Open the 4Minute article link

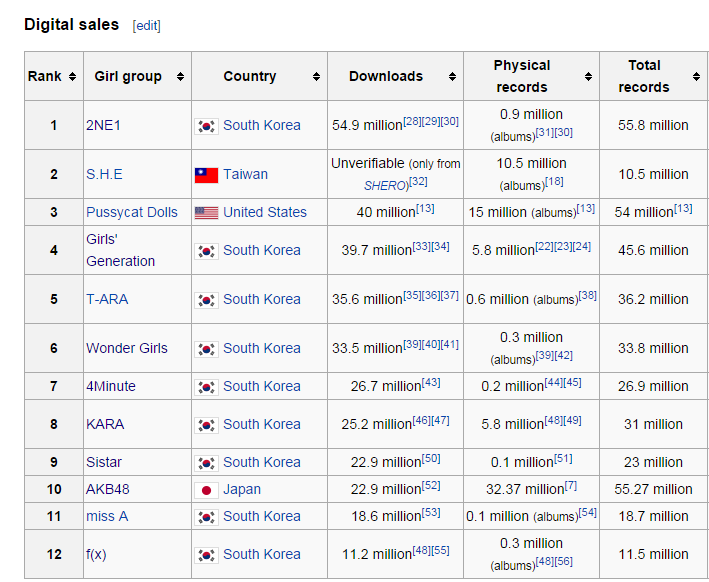[x=111, y=386]
